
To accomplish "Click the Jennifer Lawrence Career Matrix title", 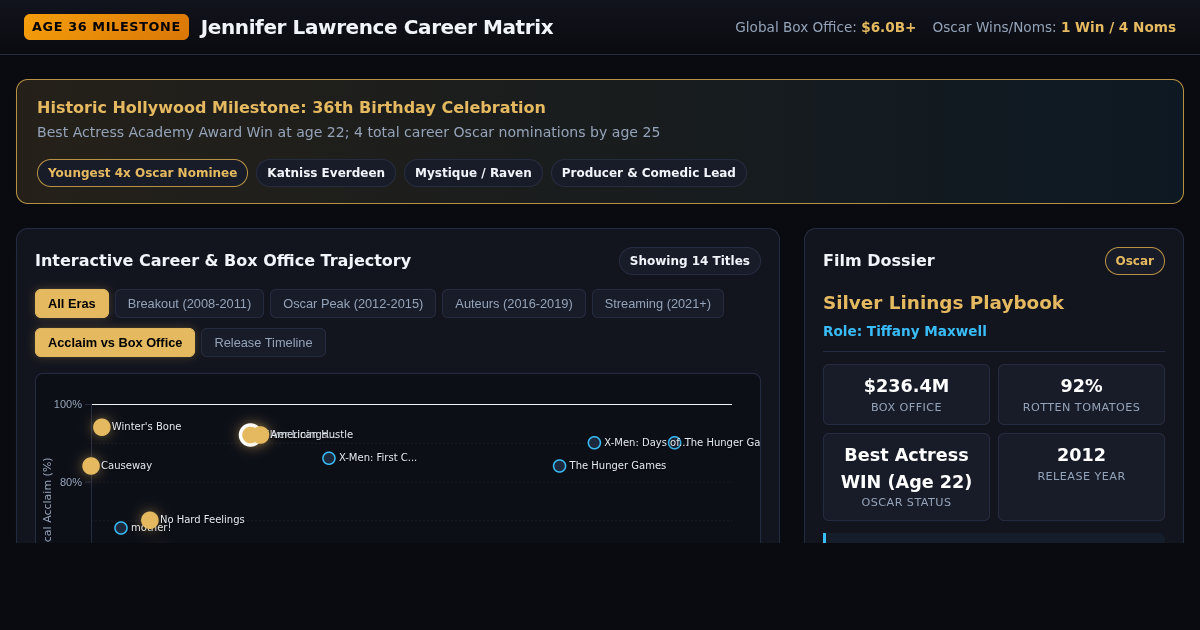I will coord(377,27).
